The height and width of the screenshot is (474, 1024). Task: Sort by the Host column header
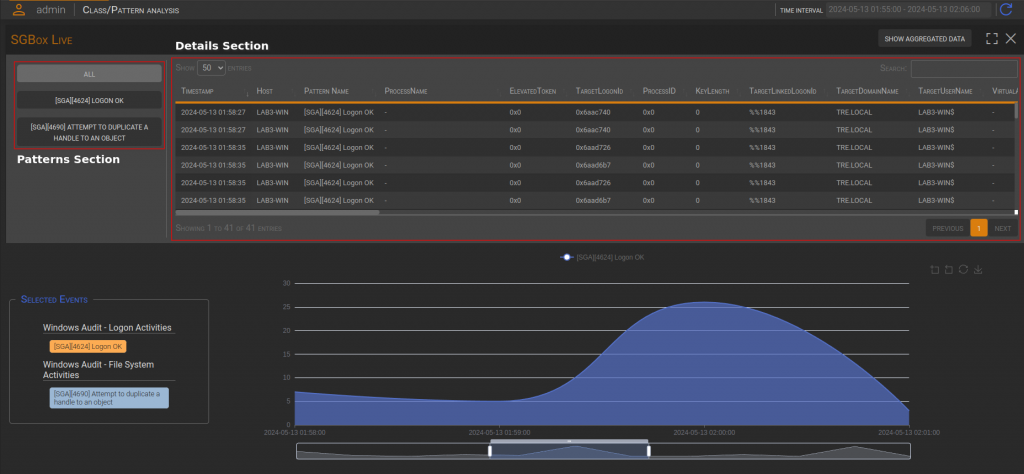(x=264, y=91)
